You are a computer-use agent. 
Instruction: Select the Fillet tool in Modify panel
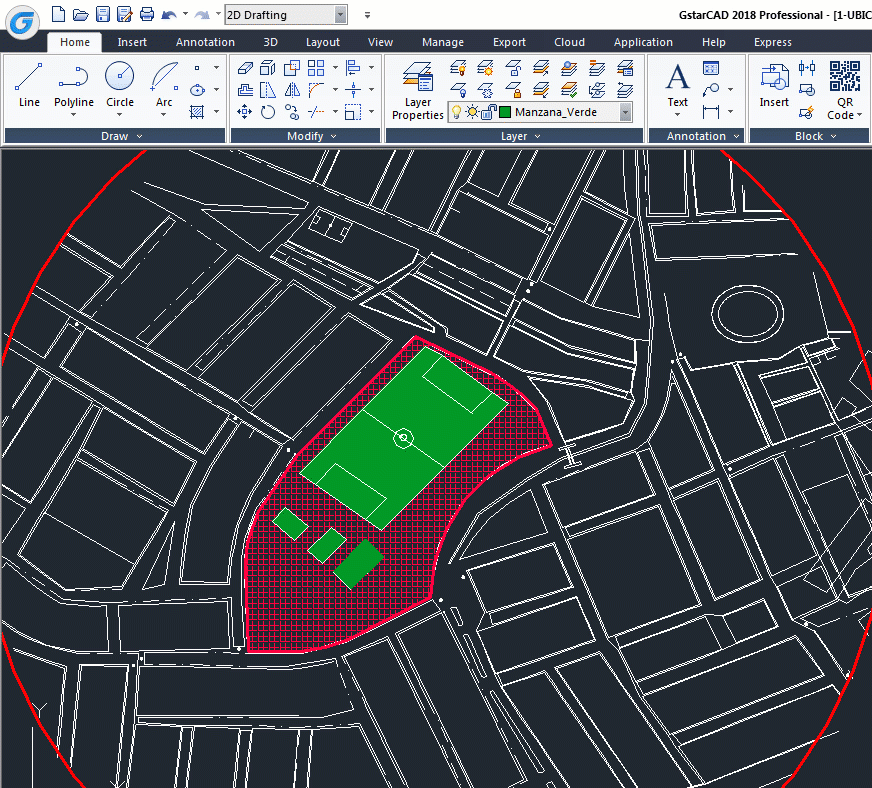tap(316, 90)
